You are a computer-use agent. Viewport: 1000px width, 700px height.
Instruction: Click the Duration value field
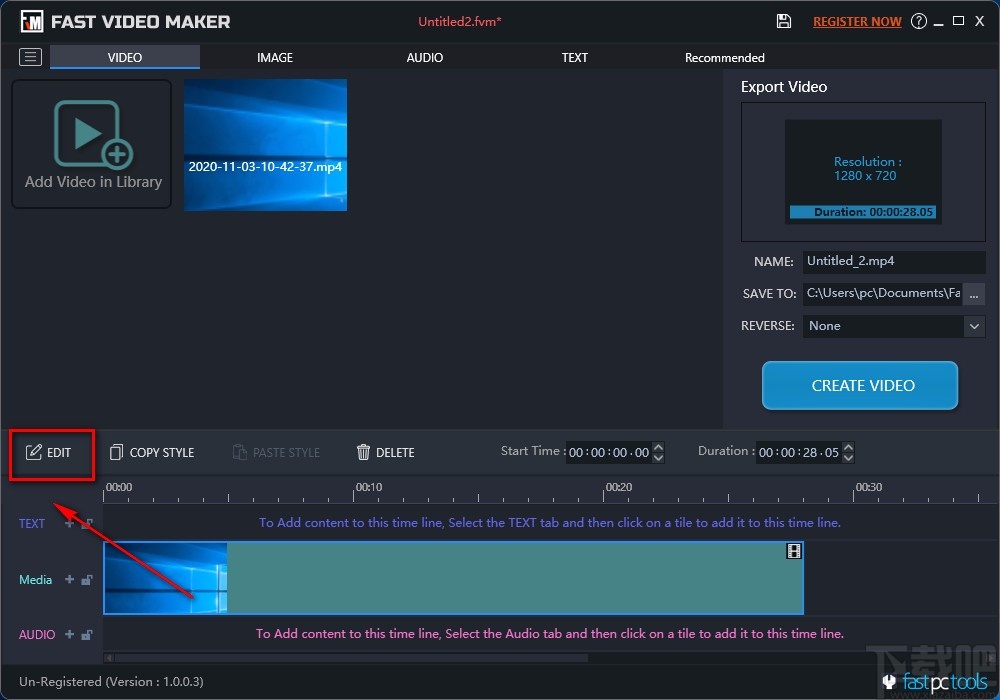tap(798, 452)
